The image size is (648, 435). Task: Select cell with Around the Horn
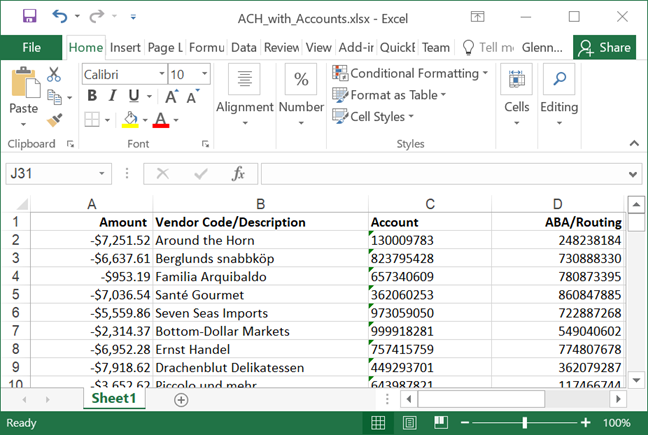tap(260, 240)
